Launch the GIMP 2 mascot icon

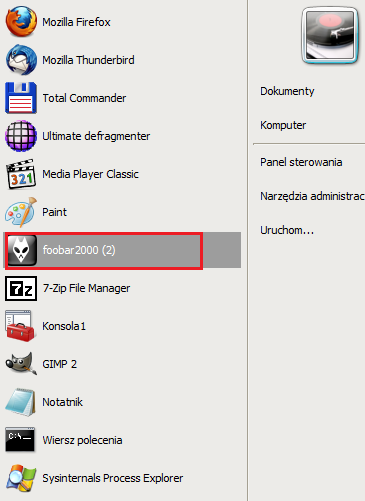(x=21, y=364)
